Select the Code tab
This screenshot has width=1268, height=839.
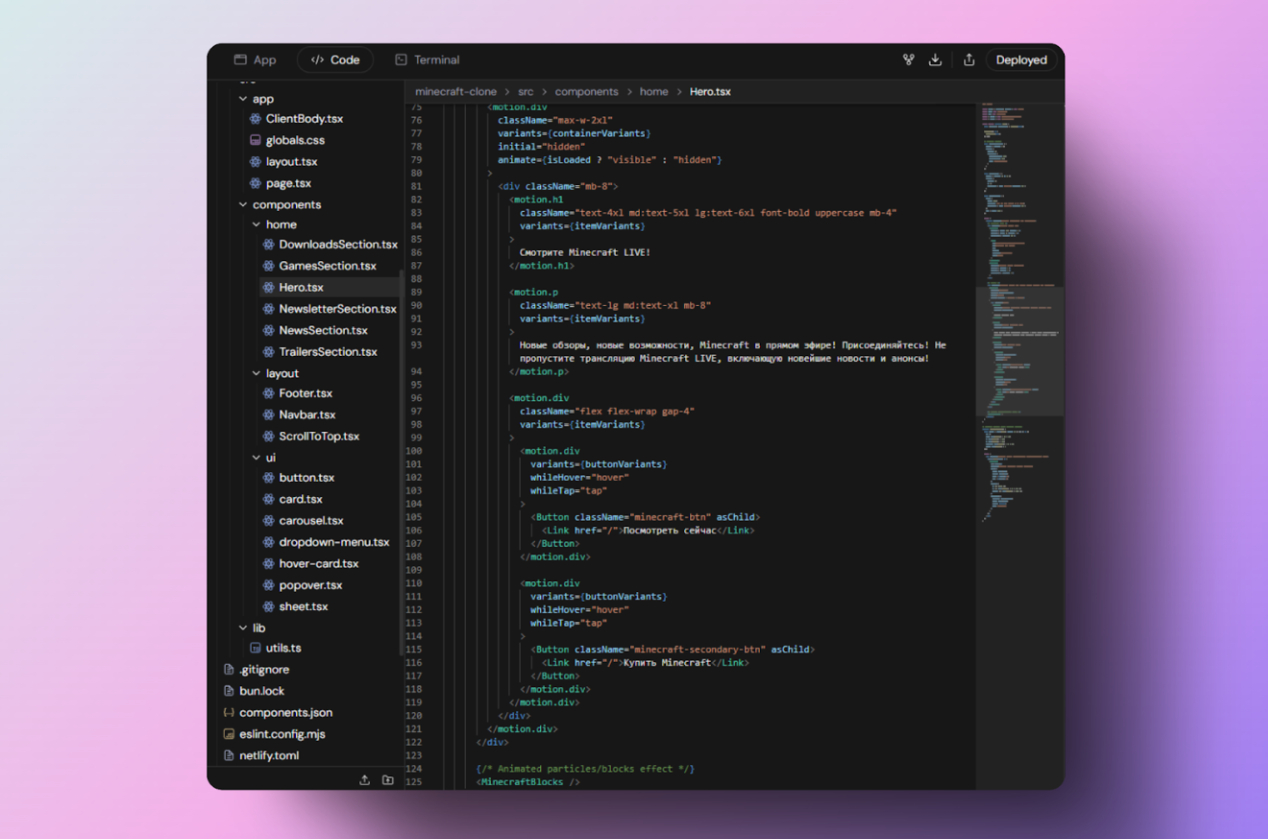[x=335, y=60]
